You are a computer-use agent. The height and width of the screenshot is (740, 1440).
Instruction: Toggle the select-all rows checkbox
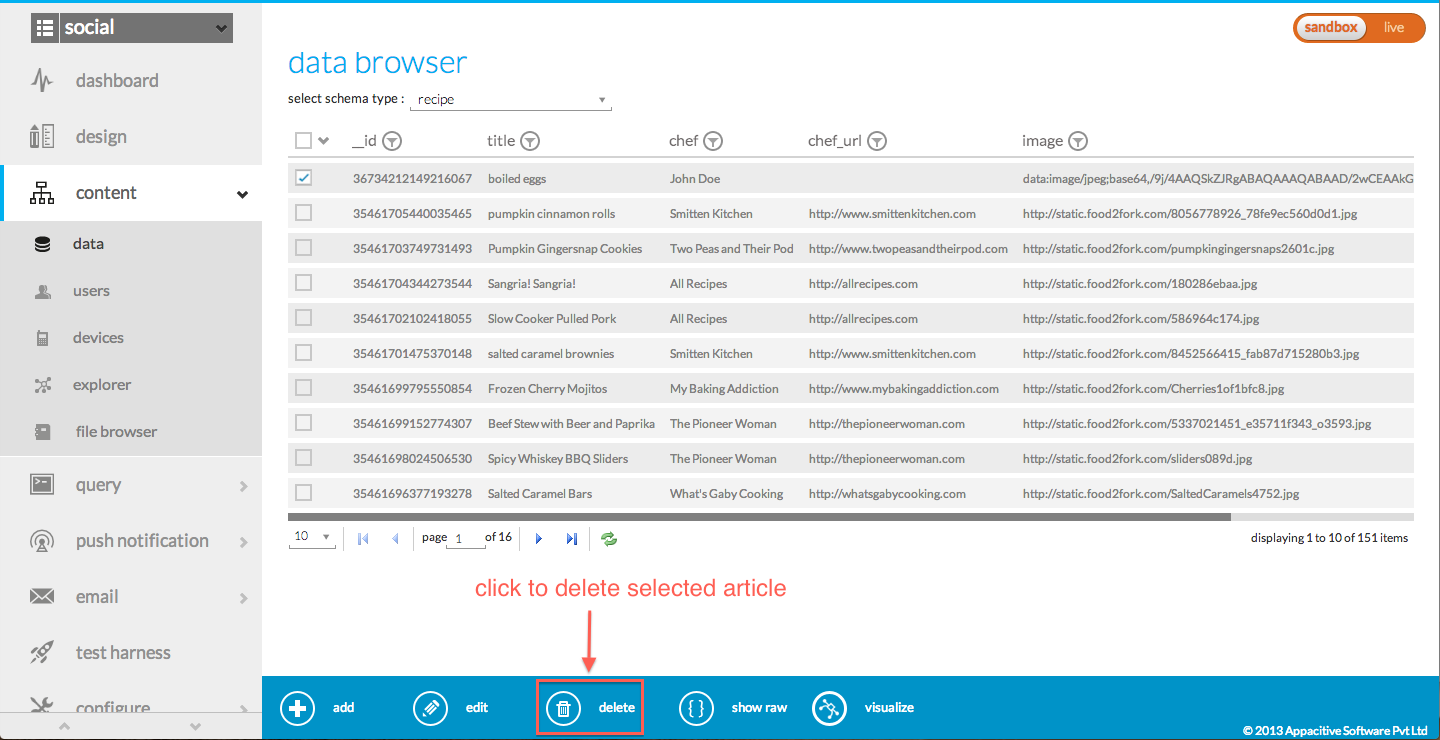[303, 141]
